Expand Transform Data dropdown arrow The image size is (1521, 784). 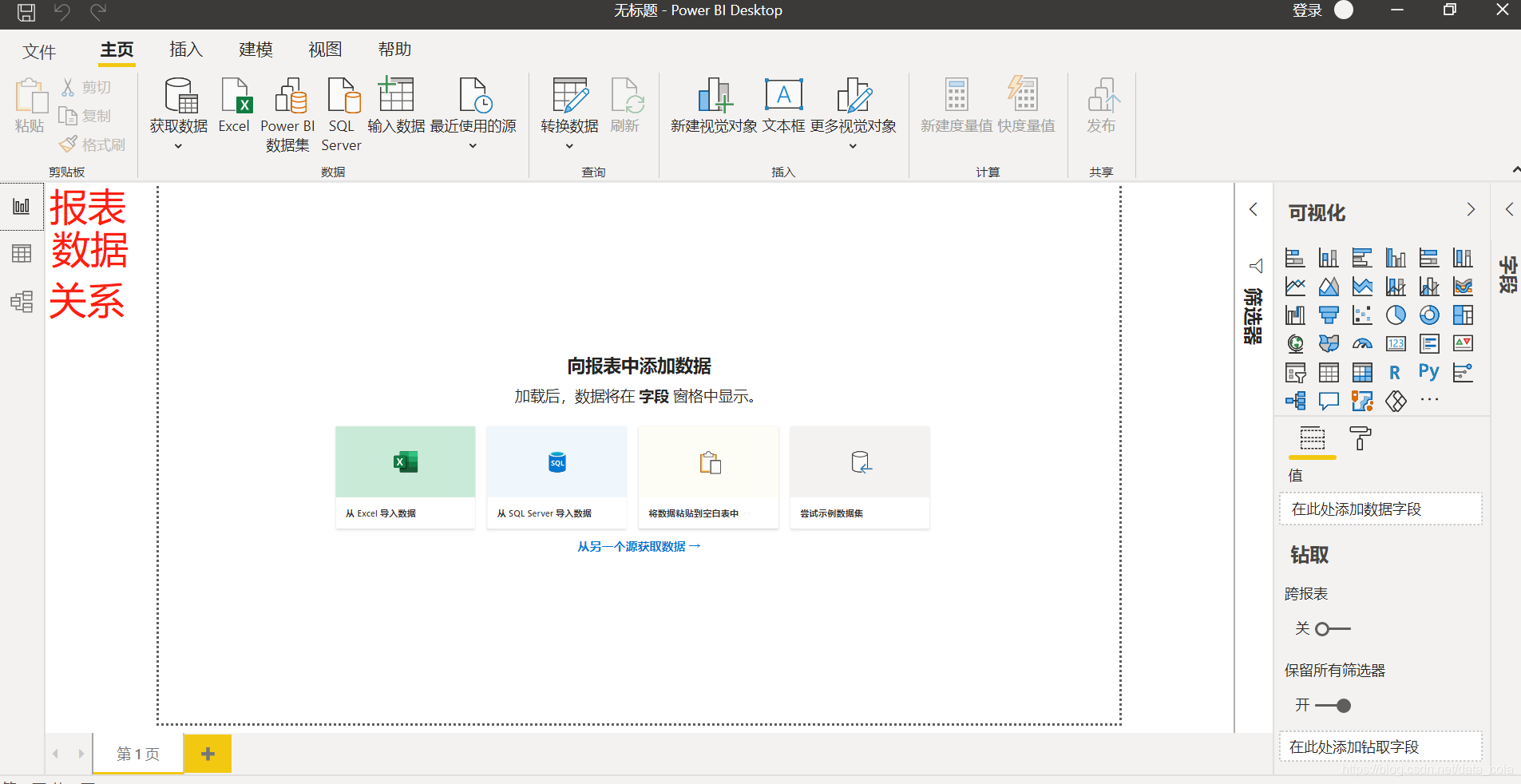[x=569, y=146]
